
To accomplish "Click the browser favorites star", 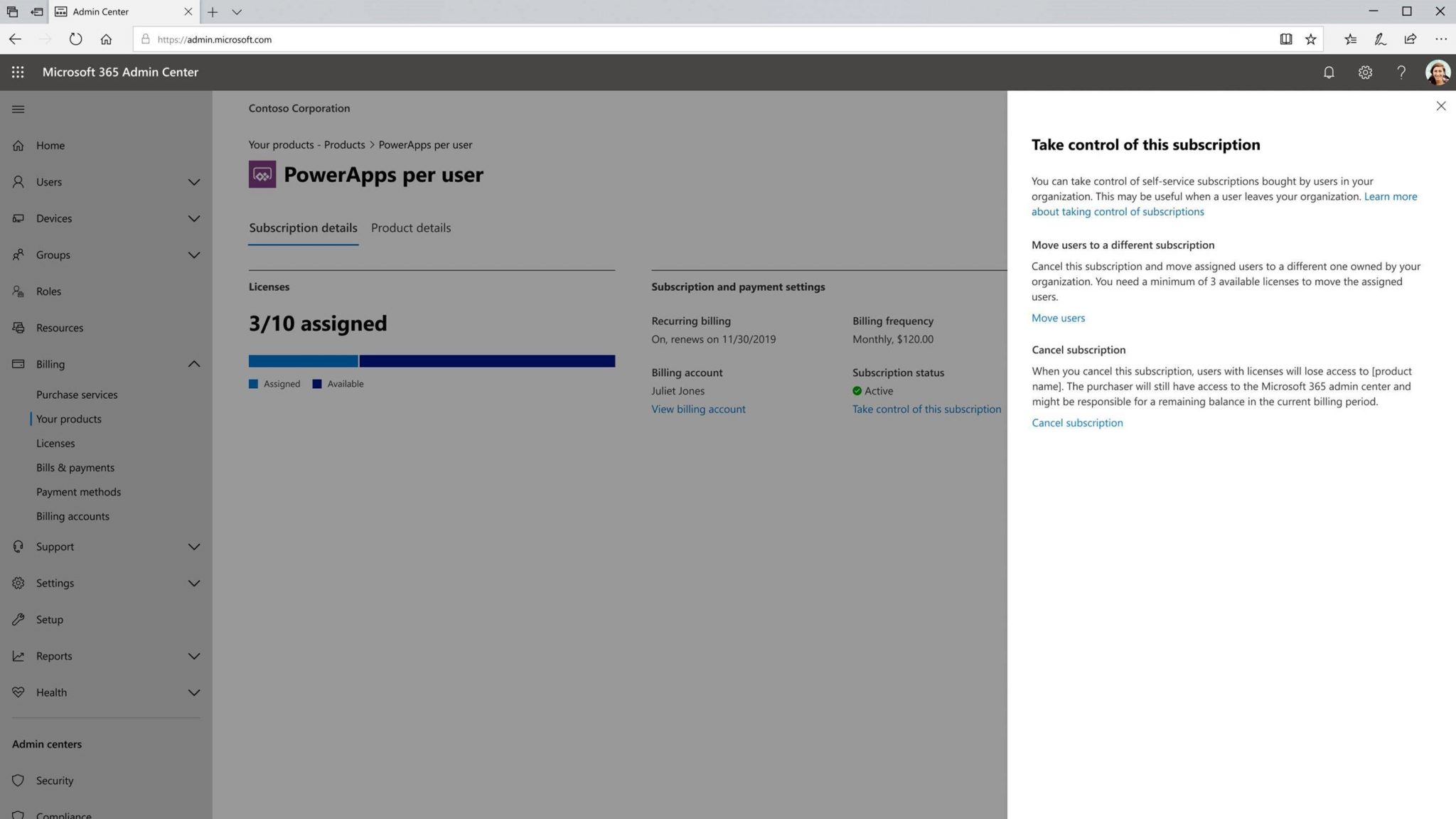I will tap(1310, 39).
